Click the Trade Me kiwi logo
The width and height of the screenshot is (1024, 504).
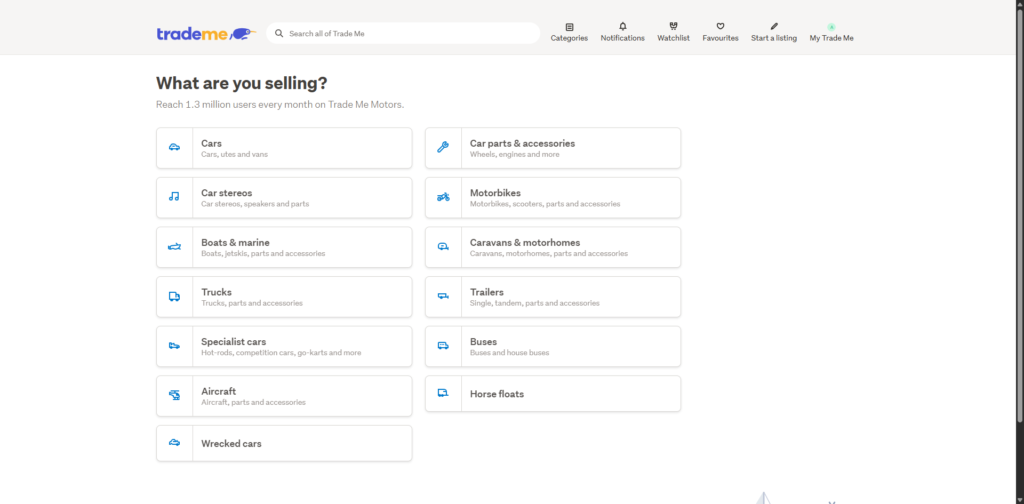coord(206,33)
